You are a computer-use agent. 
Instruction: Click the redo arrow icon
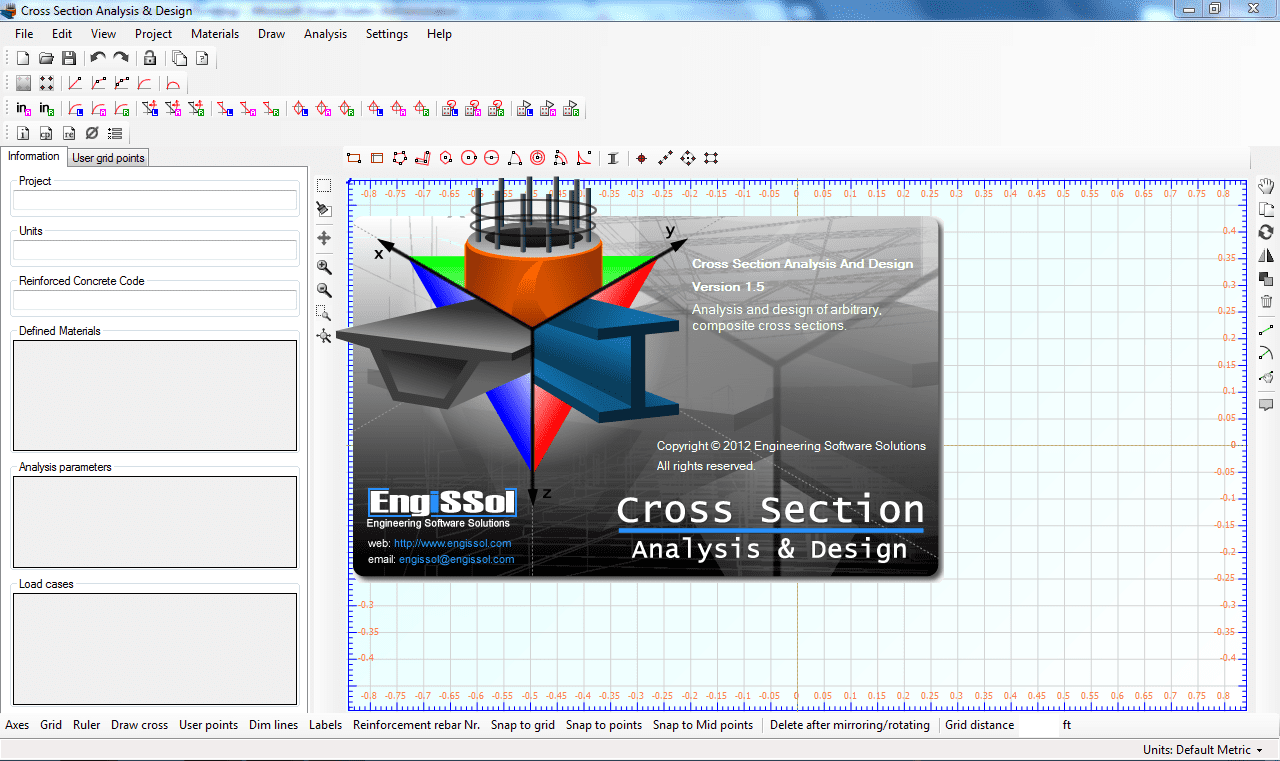(x=121, y=59)
